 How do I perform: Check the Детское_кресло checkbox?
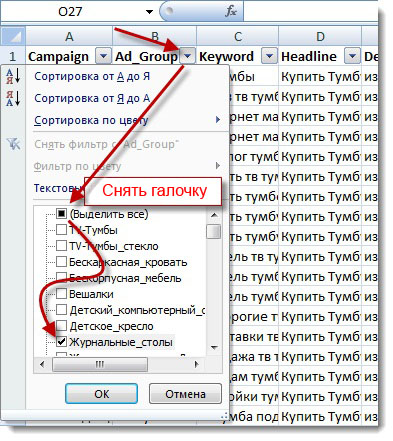tap(61, 326)
